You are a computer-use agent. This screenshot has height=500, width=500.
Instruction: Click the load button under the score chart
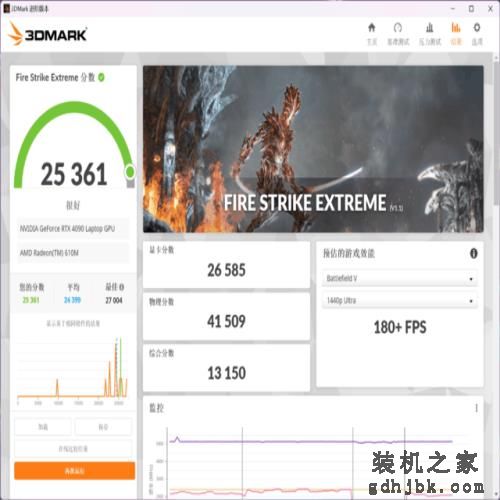43,427
